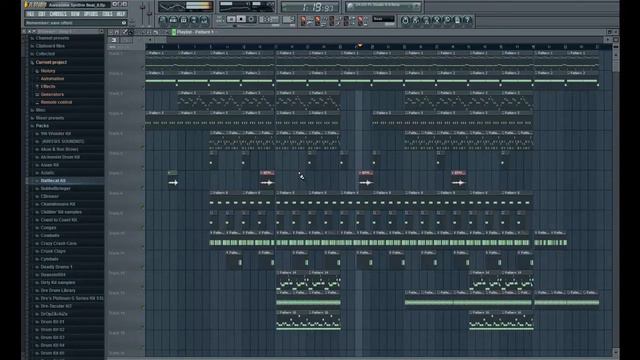Expand the Collected folder
The height and width of the screenshot is (360, 640).
click(x=45, y=53)
